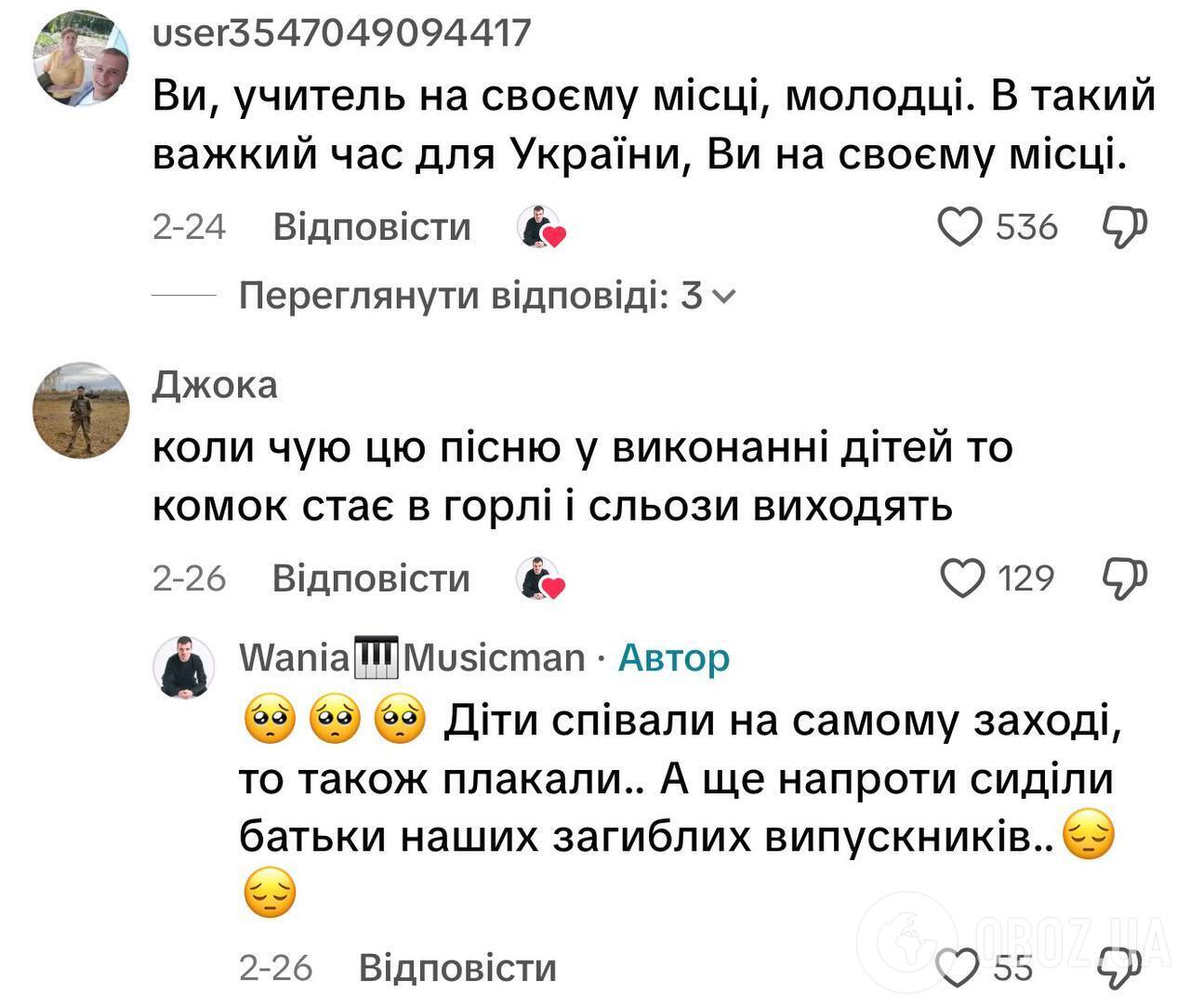Like Джока's comment showing 129 likes
The image size is (1190, 1008).
coord(963,577)
